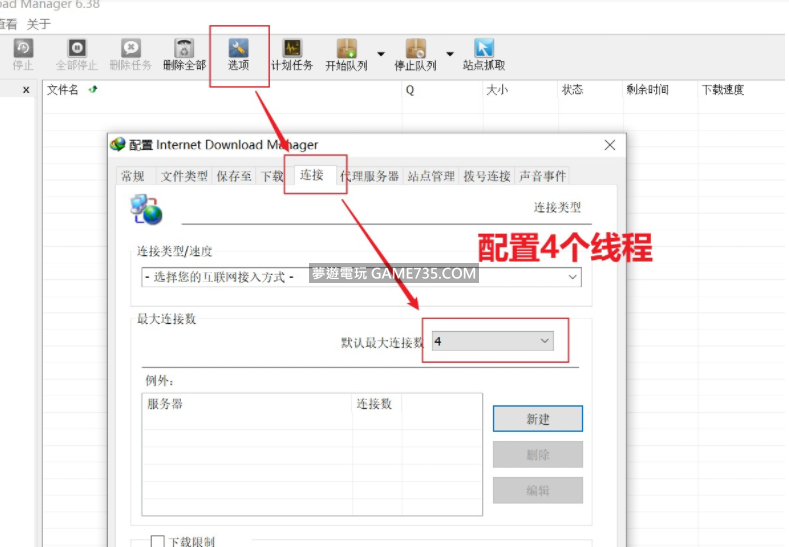
Task: Click the 新建 (New) button
Action: [x=538, y=419]
